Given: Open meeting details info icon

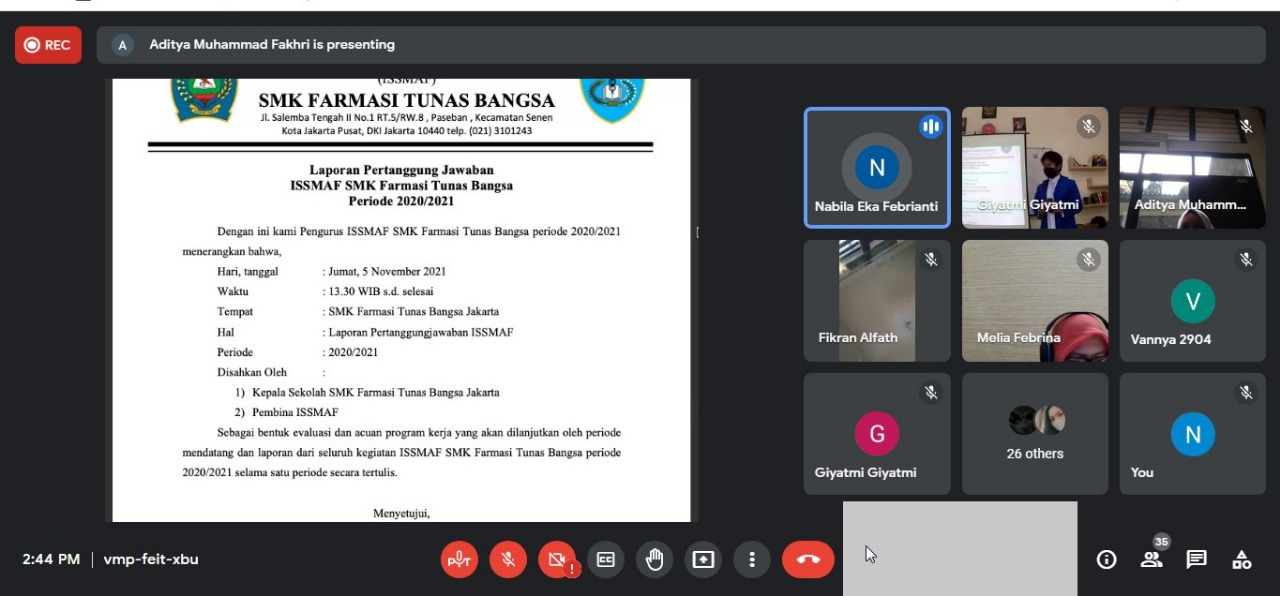Looking at the screenshot, I should click(x=1106, y=560).
